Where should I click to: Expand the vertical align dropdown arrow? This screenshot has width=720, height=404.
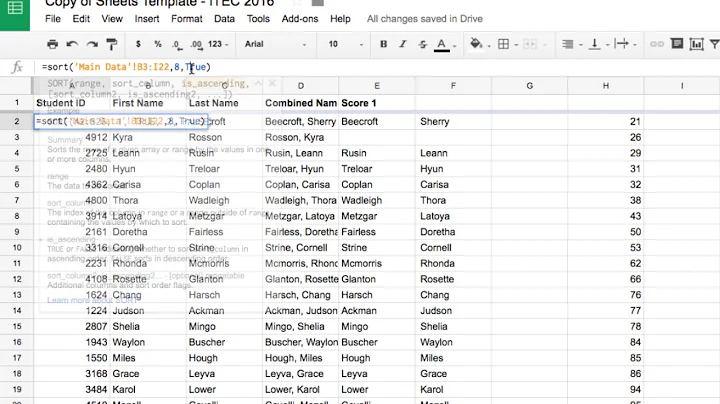pyautogui.click(x=608, y=45)
